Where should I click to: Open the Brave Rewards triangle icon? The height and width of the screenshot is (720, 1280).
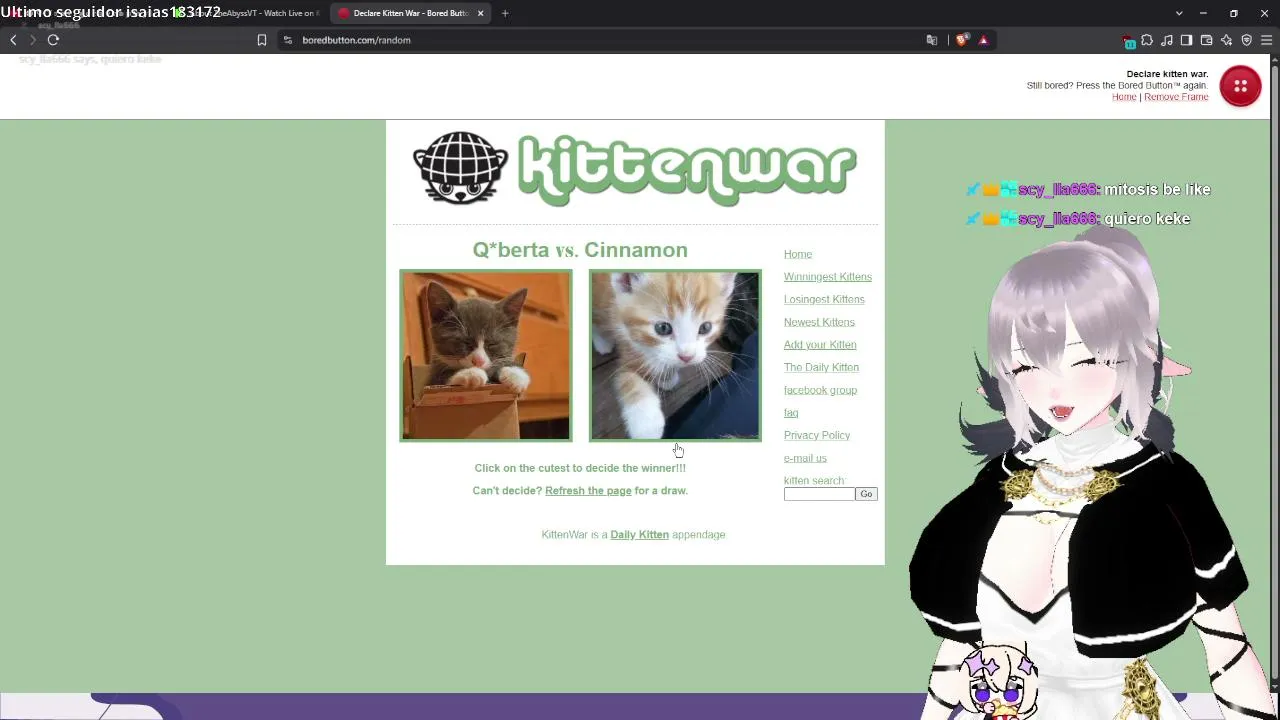983,40
